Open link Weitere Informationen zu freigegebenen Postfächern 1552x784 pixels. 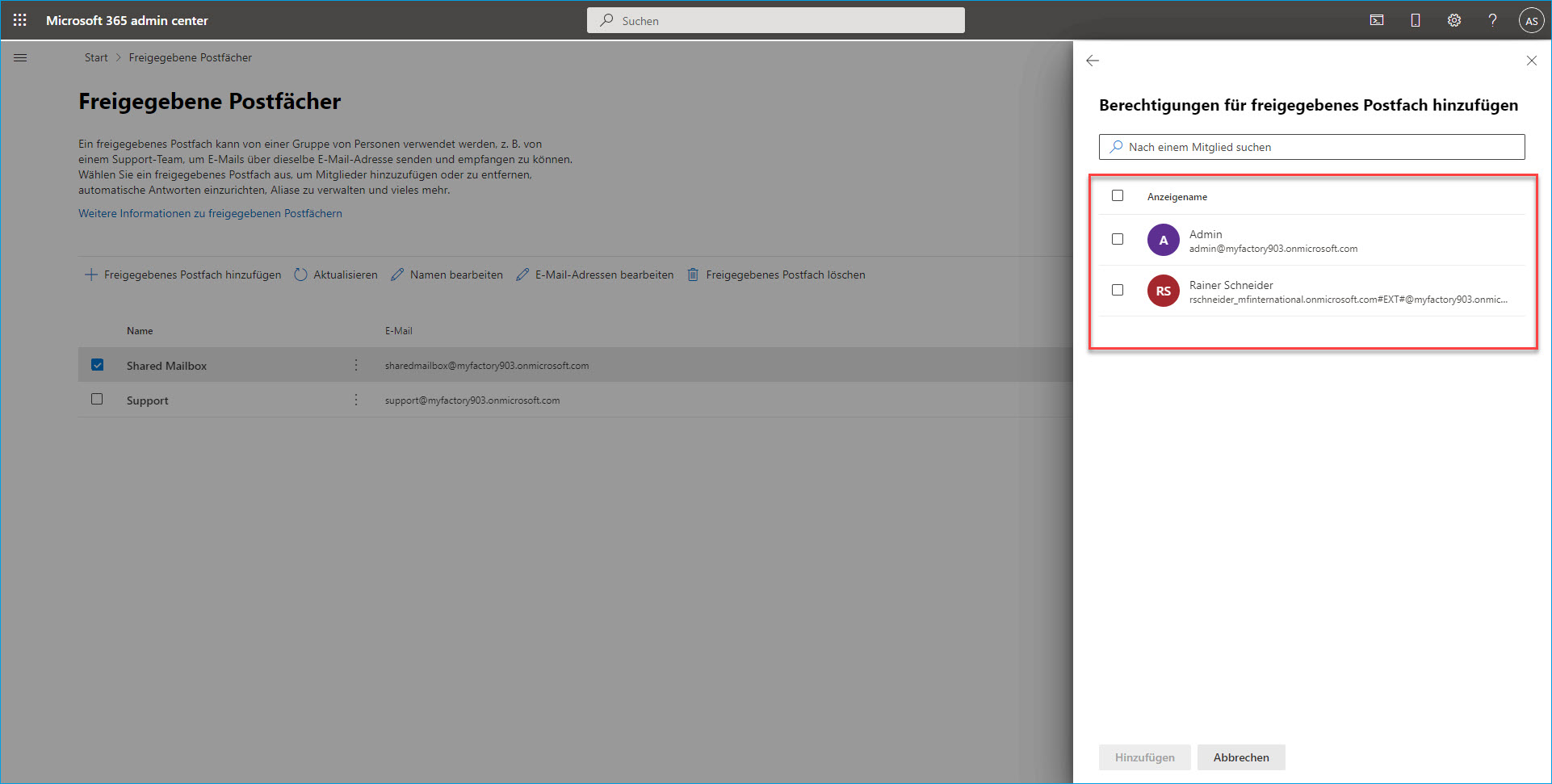[x=210, y=213]
